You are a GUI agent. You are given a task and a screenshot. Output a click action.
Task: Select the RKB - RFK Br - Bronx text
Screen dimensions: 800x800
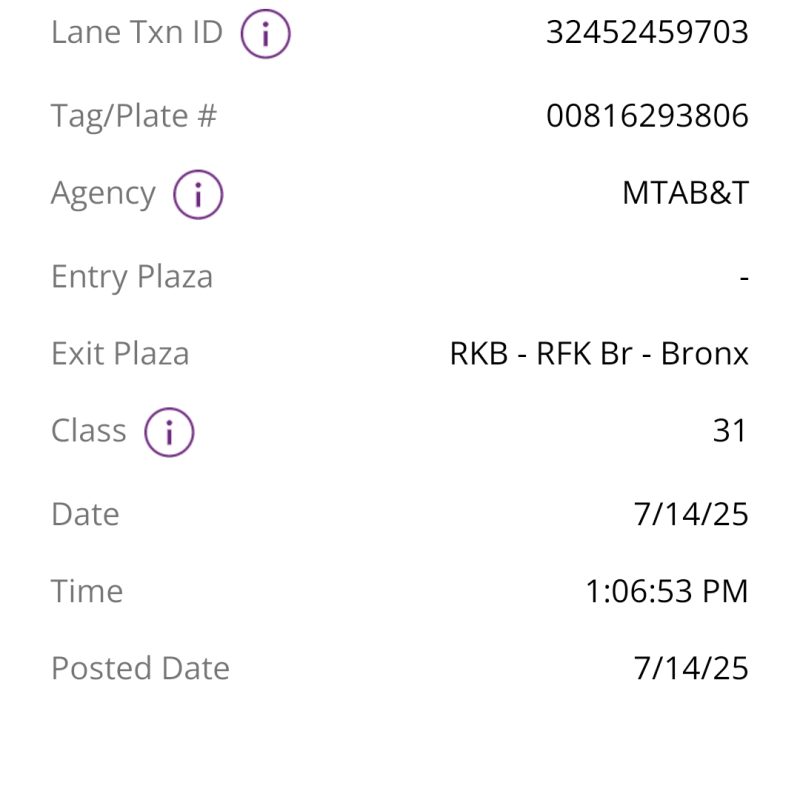point(599,354)
